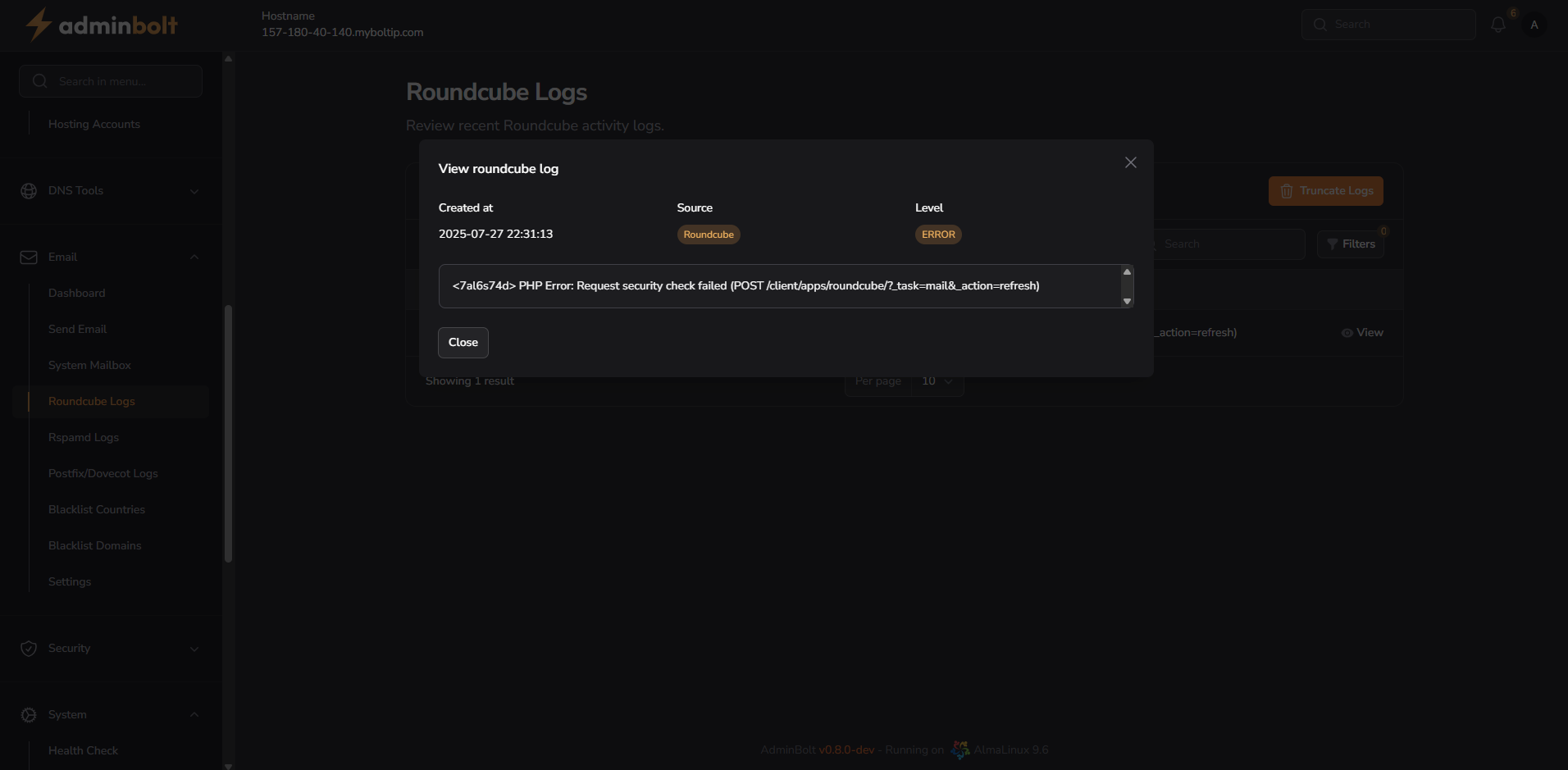Click the notification bell icon

click(x=1498, y=25)
